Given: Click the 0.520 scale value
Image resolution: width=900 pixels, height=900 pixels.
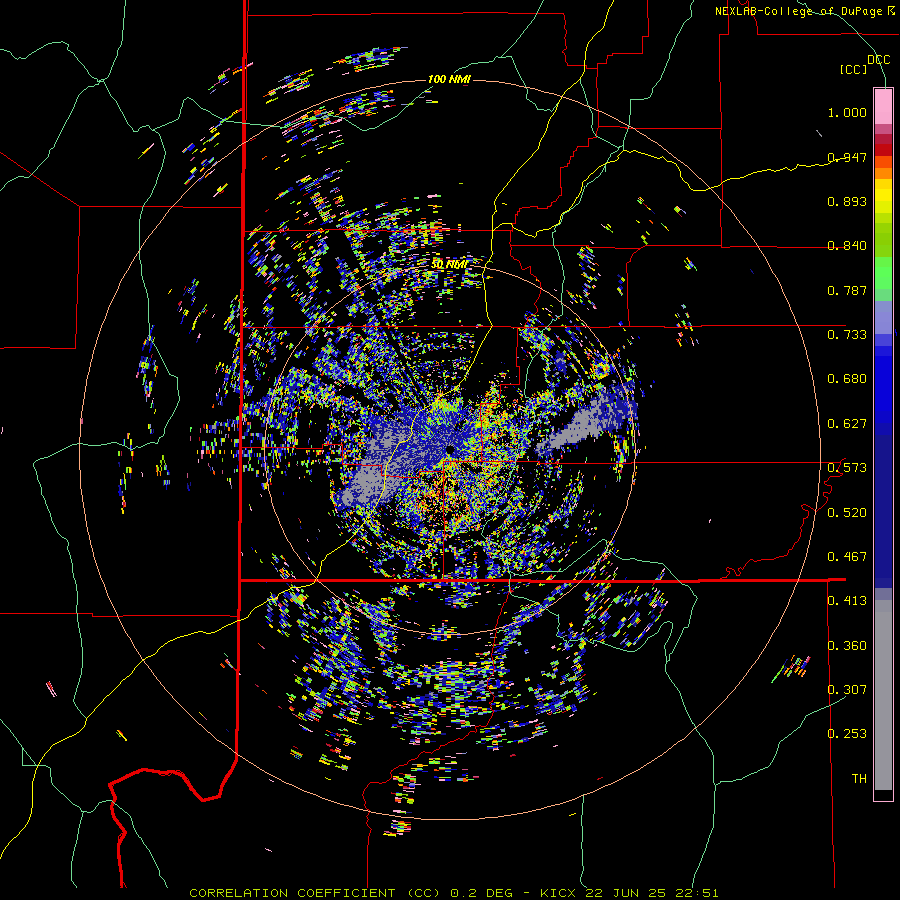Looking at the screenshot, I should click(847, 513).
